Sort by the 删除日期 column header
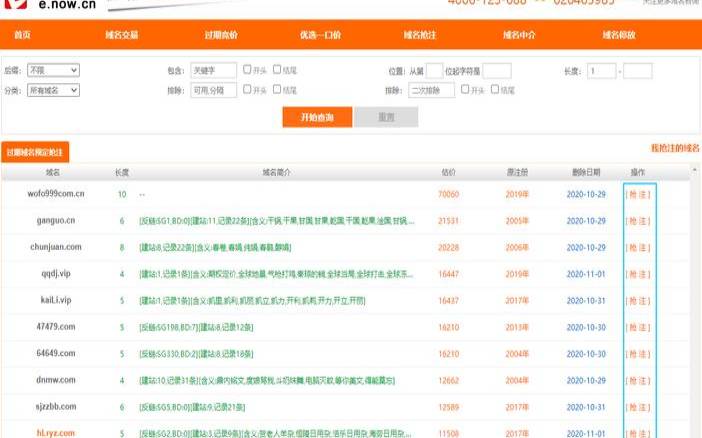702x438 pixels. (586, 172)
